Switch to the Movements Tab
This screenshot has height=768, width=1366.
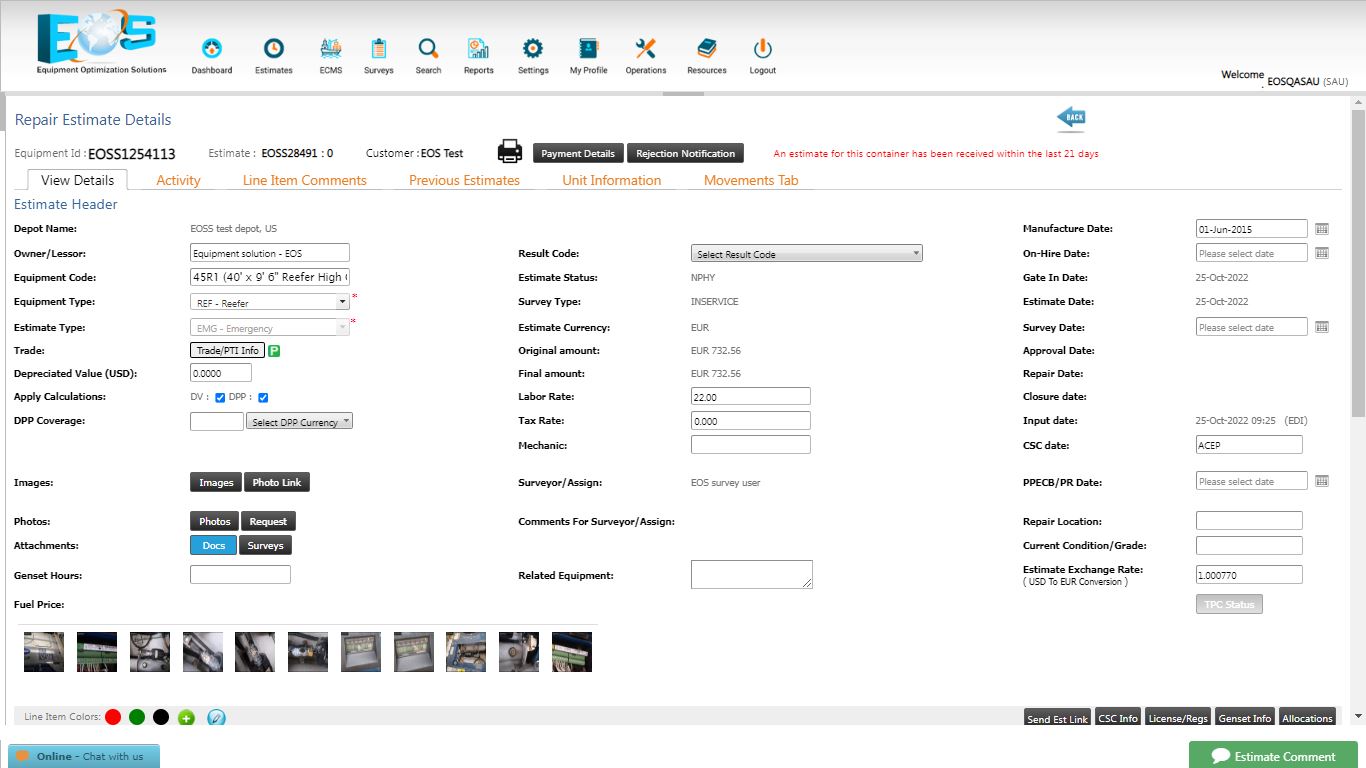(x=750, y=180)
